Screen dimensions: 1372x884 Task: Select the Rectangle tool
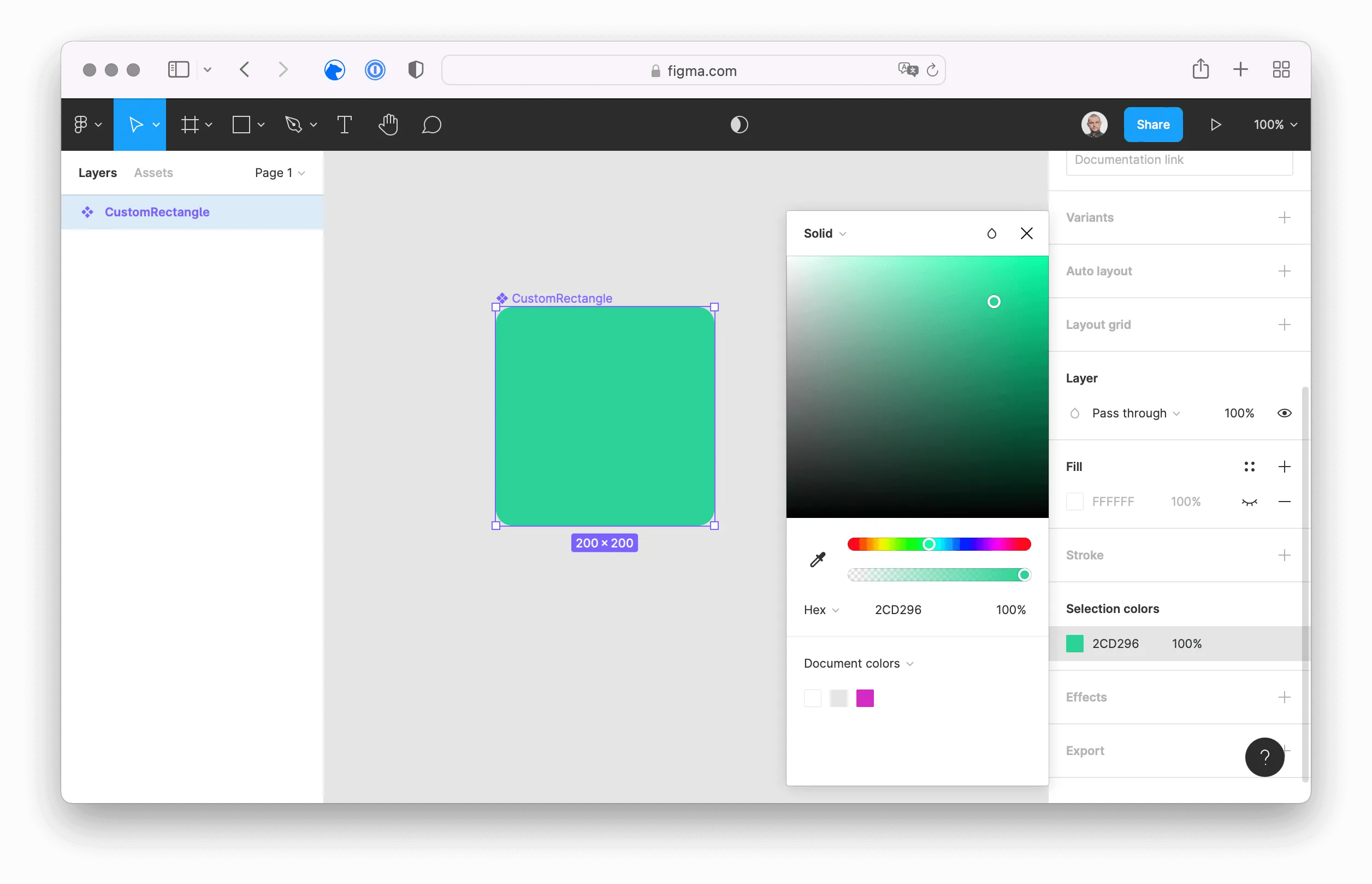pyautogui.click(x=243, y=125)
